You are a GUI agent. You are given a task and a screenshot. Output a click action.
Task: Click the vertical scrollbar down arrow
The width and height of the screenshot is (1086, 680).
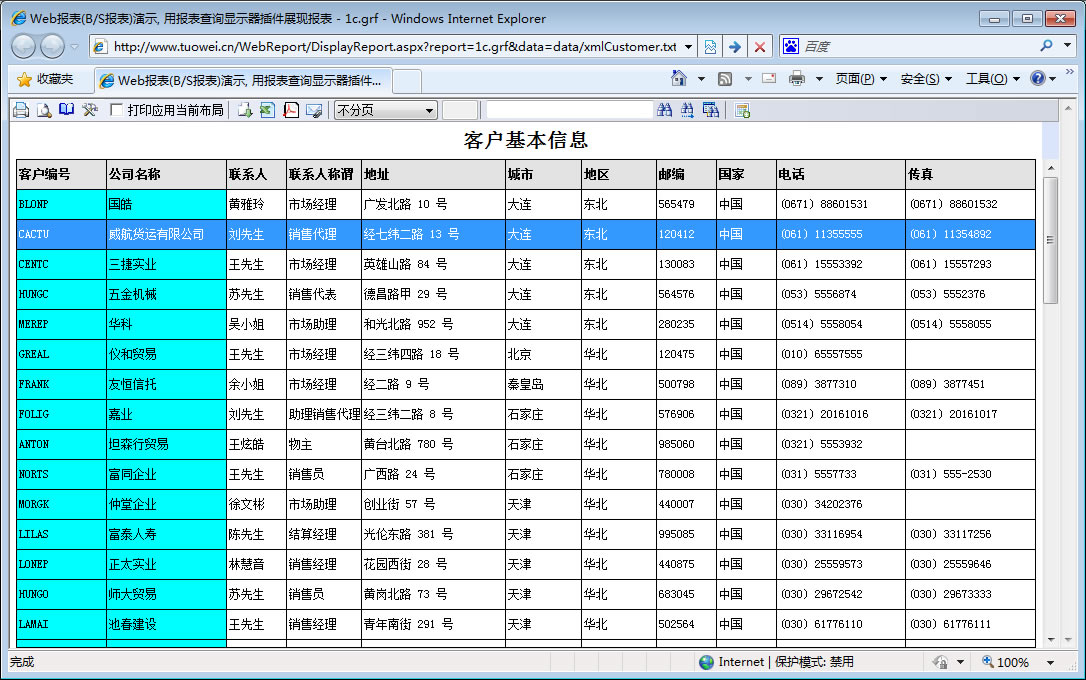(1050, 640)
